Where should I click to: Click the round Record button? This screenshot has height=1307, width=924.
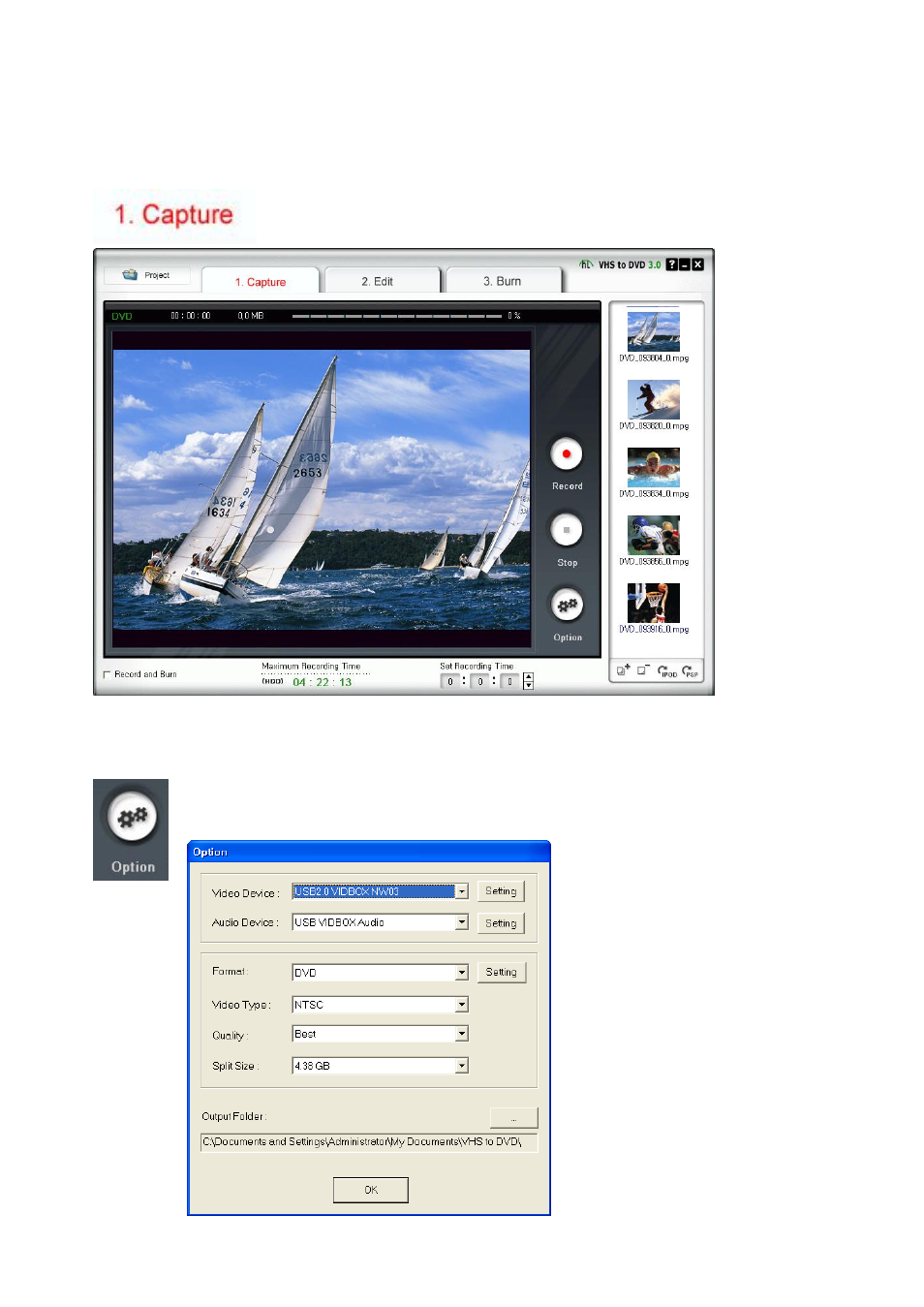567,453
